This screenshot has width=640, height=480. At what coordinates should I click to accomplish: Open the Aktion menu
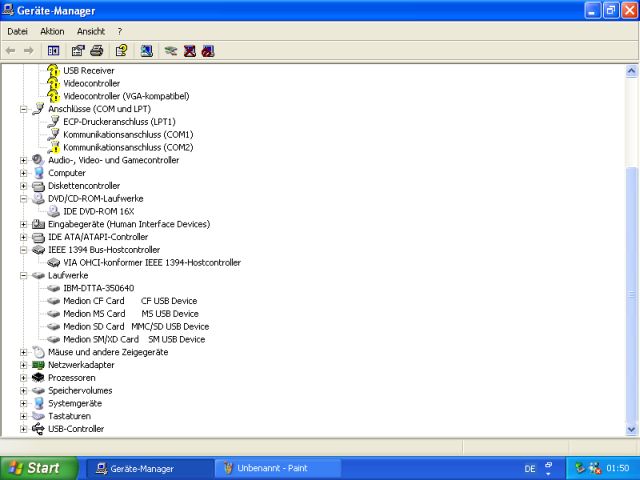click(52, 31)
